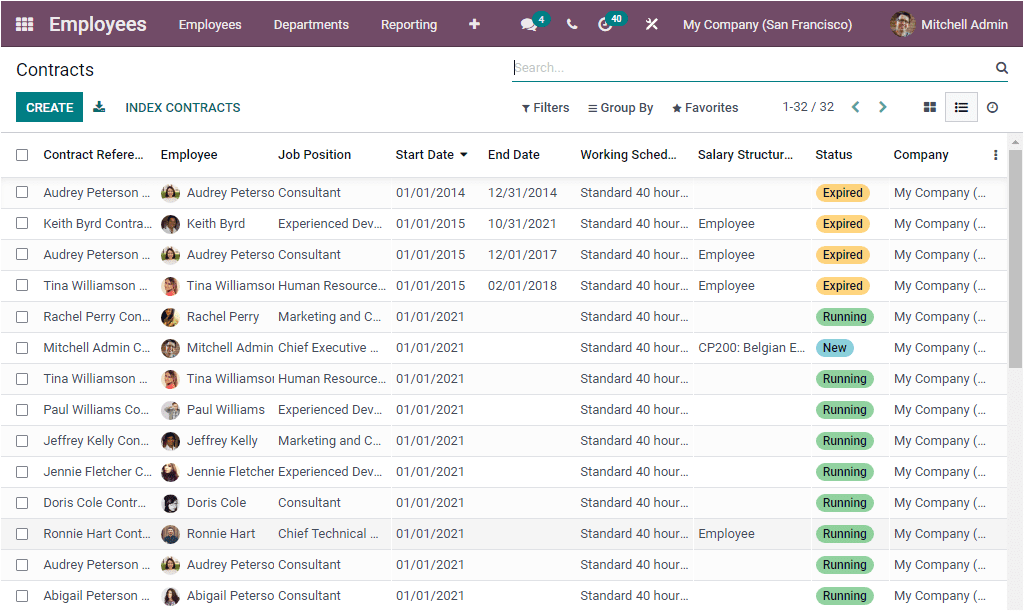
Task: Click the download export icon
Action: (x=99, y=107)
